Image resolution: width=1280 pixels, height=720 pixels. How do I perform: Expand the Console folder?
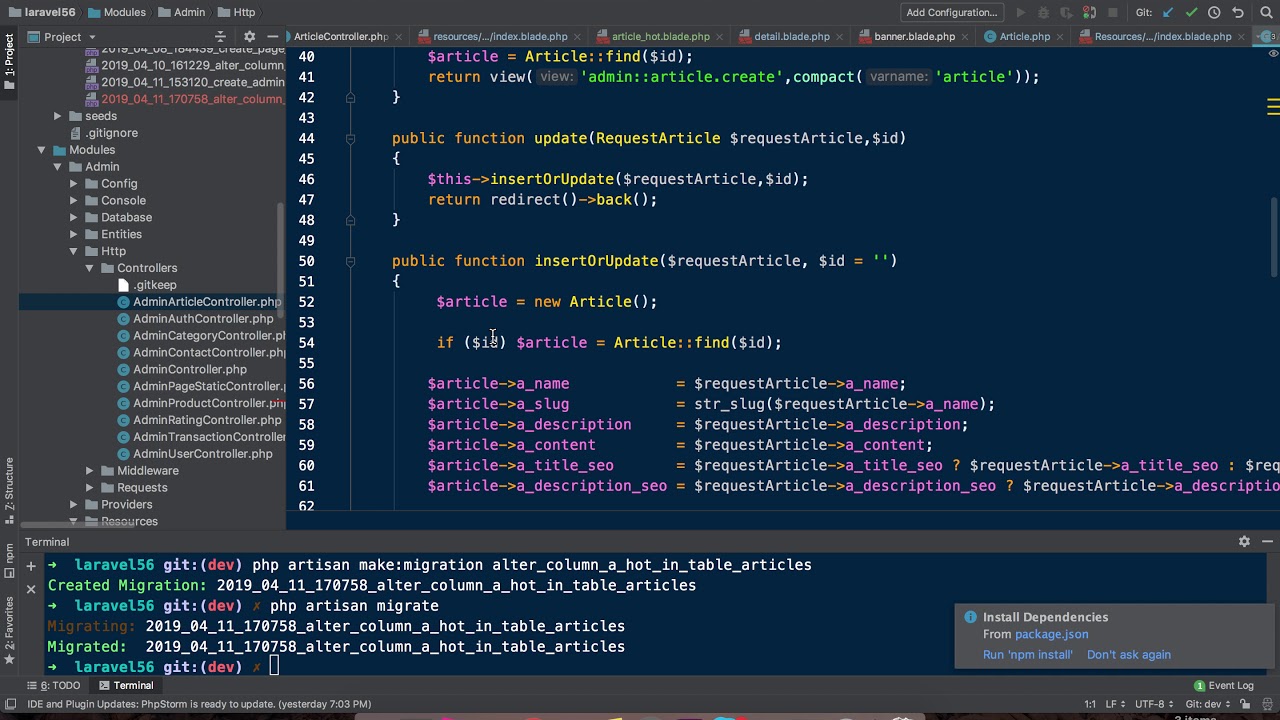click(74, 201)
